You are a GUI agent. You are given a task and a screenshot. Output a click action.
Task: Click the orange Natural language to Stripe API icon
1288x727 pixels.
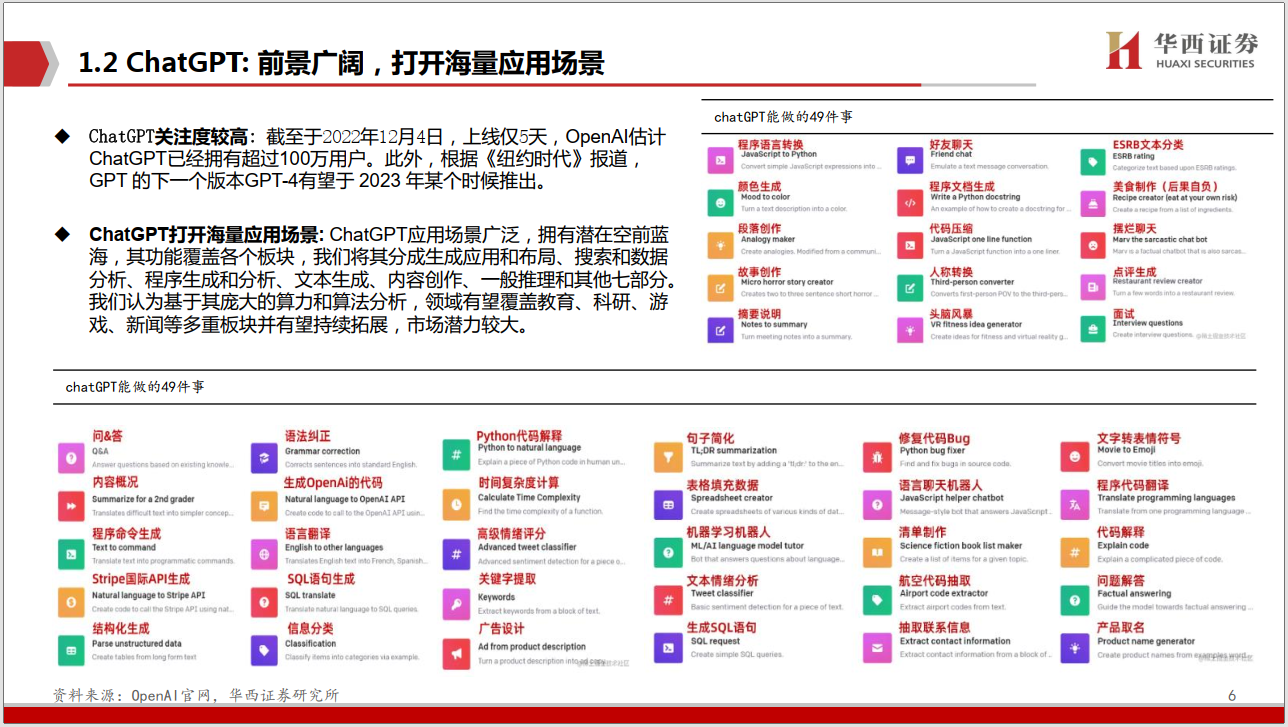coord(71,601)
